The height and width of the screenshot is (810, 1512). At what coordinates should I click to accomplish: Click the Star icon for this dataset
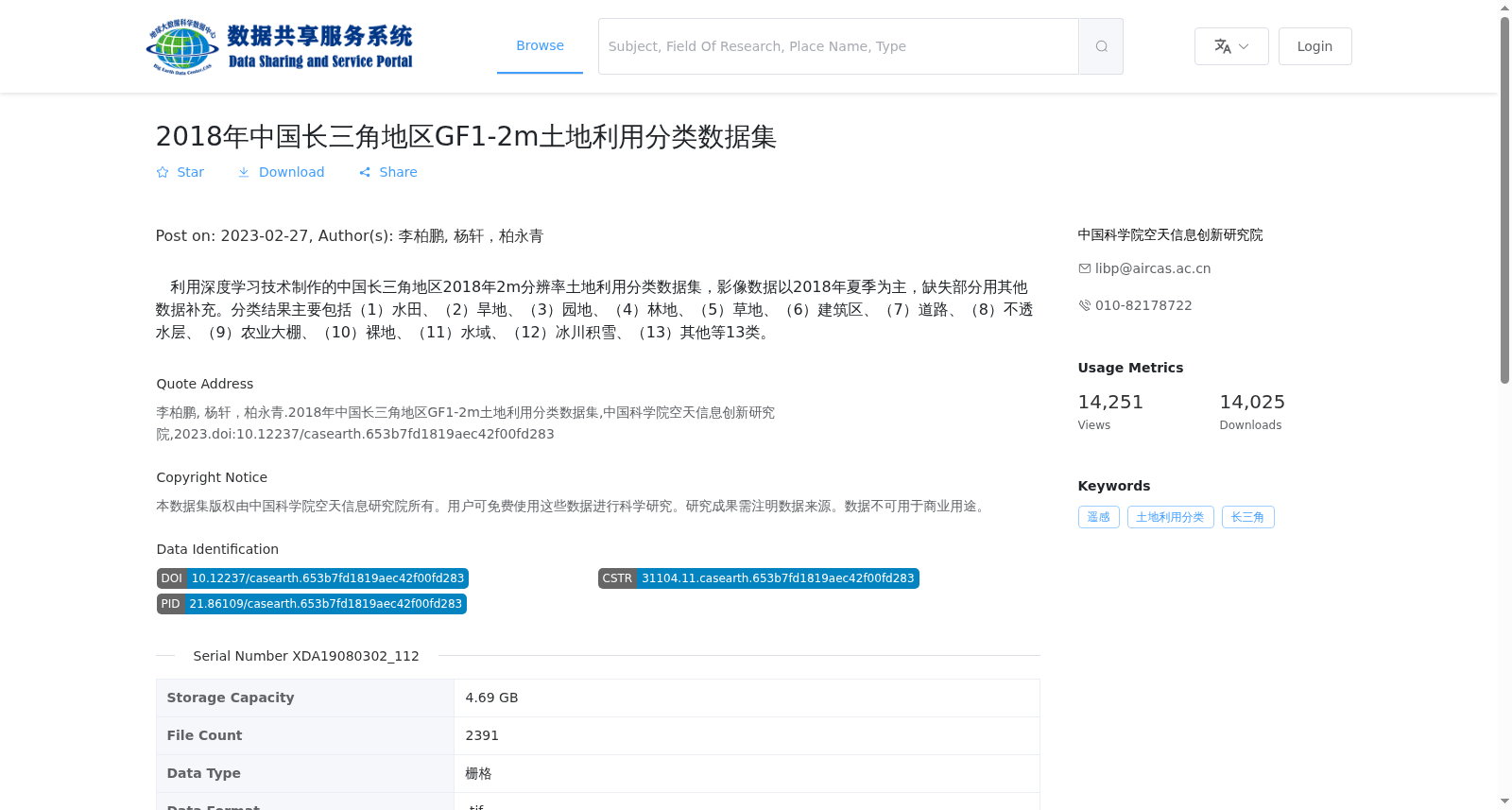pyautogui.click(x=163, y=172)
